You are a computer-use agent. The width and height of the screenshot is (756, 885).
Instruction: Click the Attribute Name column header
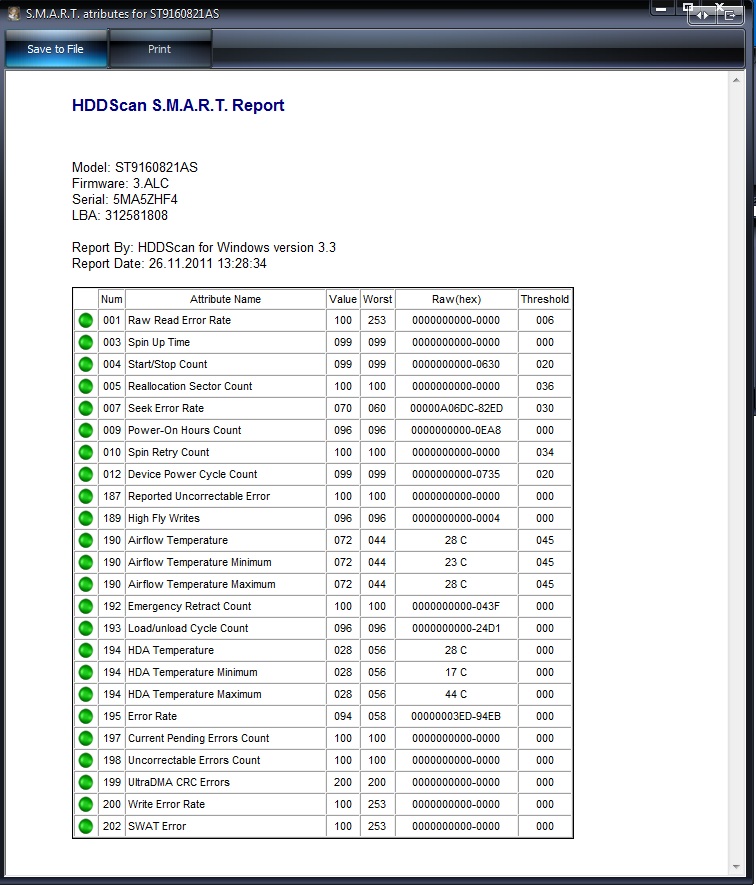coord(225,299)
